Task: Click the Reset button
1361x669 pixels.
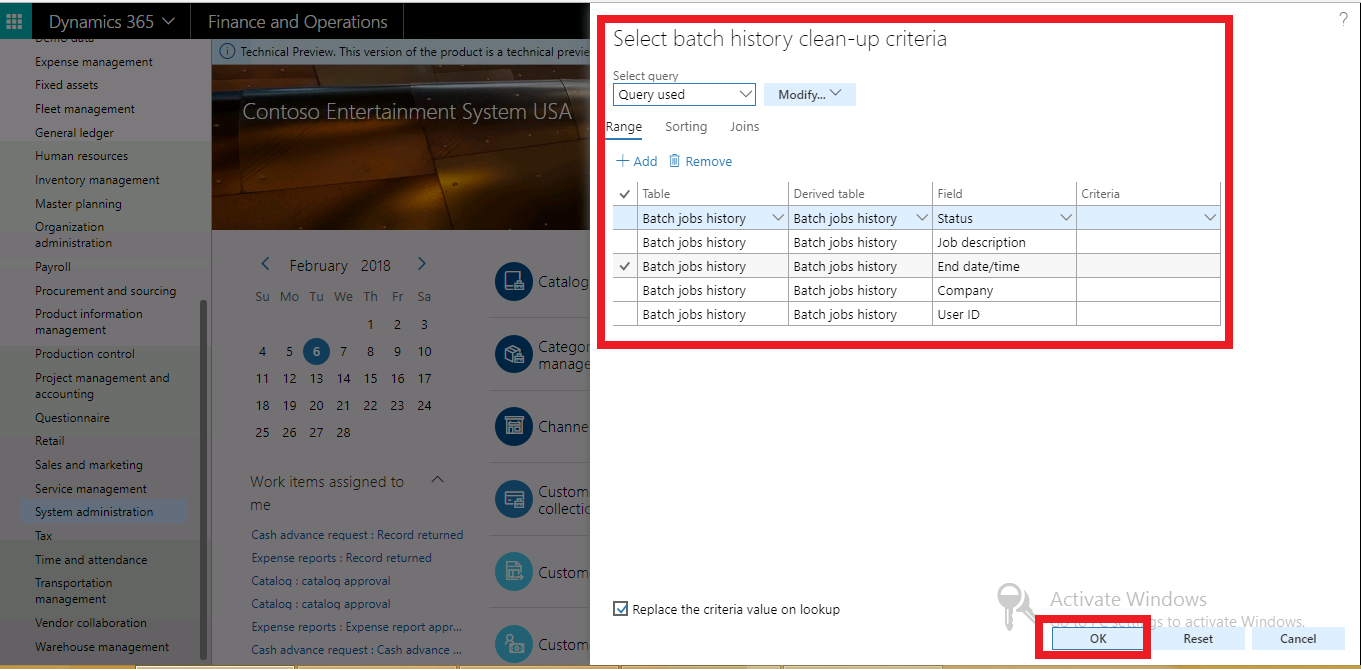Action: [x=1198, y=637]
